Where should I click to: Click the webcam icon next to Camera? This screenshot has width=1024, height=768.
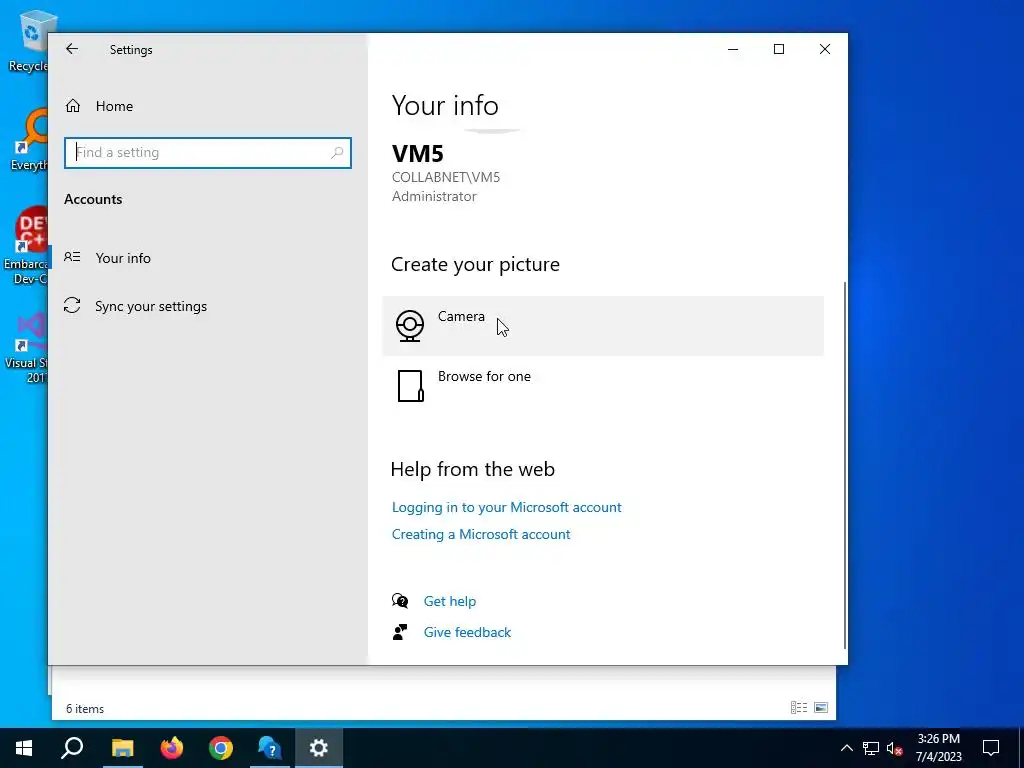(409, 325)
